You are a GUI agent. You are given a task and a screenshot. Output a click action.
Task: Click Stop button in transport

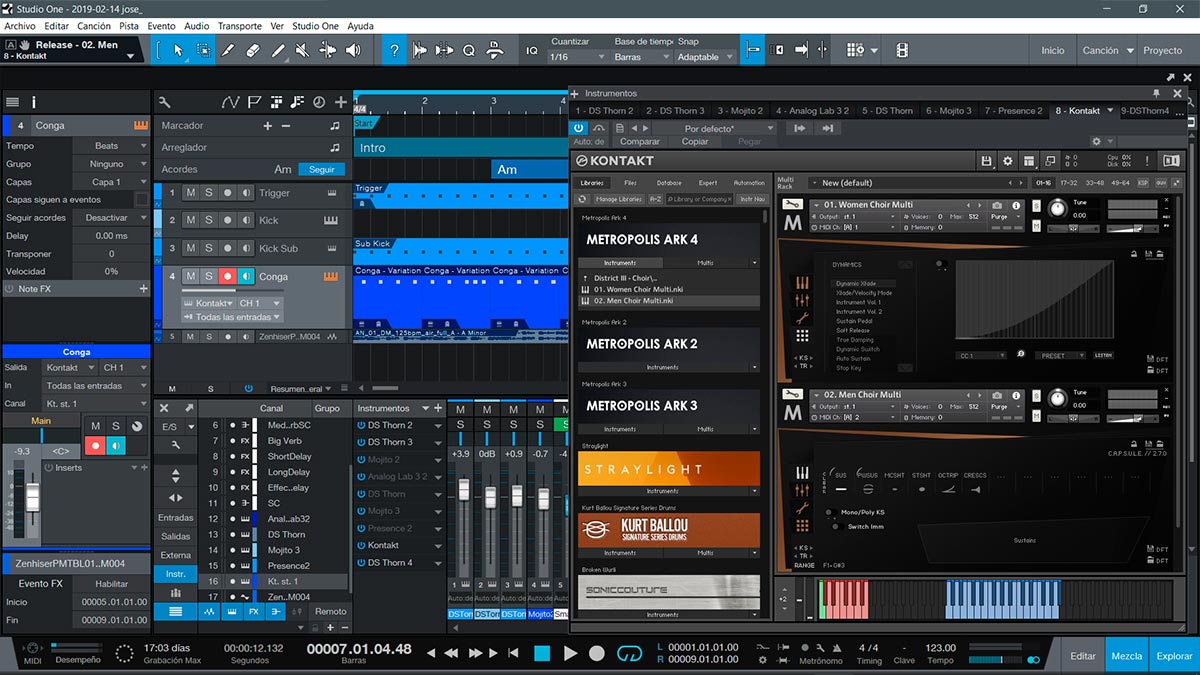pyautogui.click(x=542, y=653)
